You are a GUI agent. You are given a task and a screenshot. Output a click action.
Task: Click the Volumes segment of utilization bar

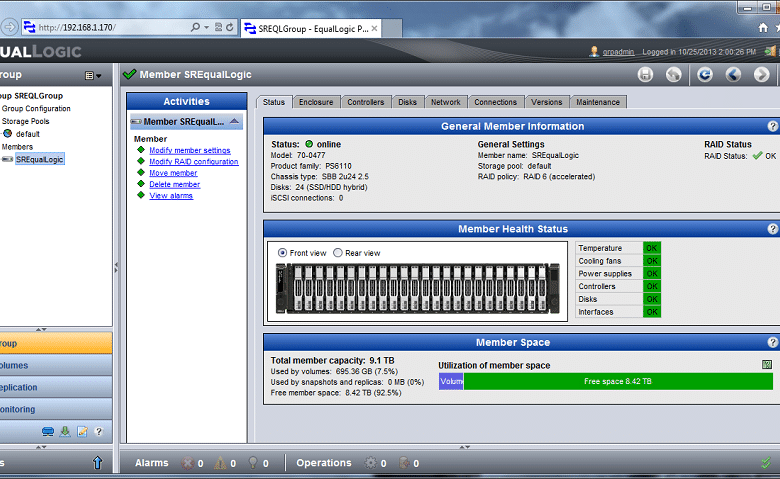451,382
